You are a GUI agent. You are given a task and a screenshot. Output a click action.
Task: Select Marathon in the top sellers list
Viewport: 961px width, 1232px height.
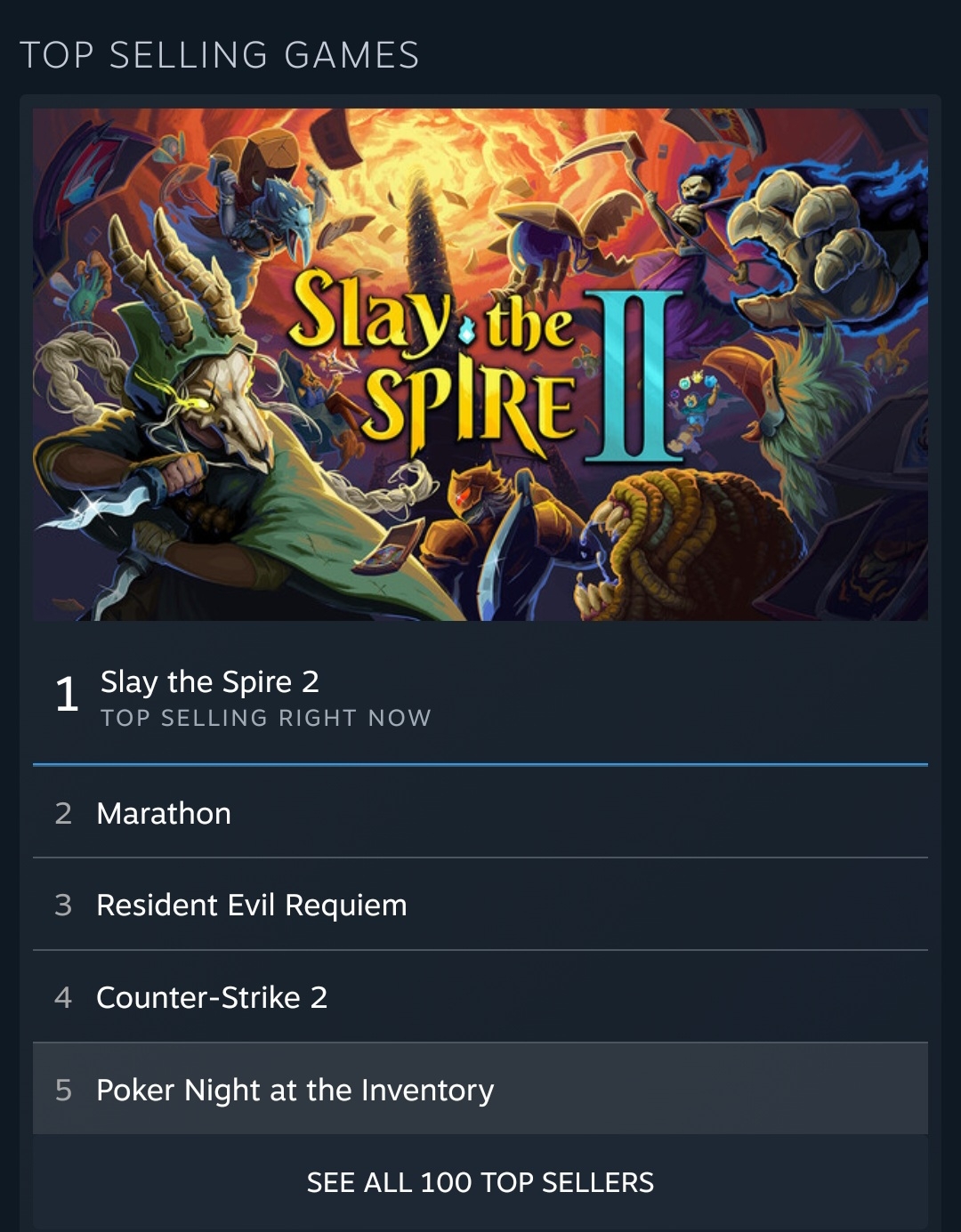coord(164,813)
